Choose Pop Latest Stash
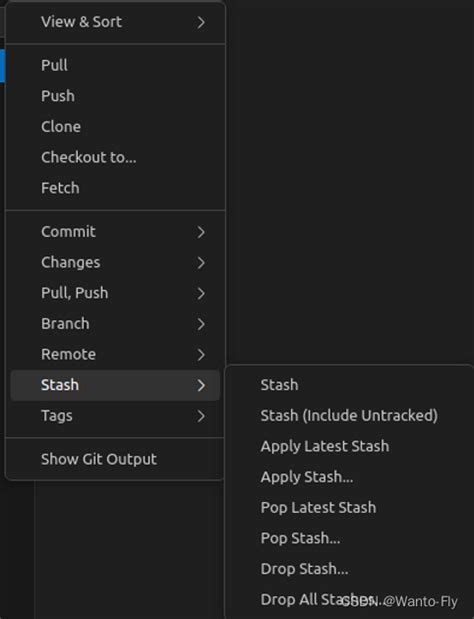 click(x=349, y=508)
